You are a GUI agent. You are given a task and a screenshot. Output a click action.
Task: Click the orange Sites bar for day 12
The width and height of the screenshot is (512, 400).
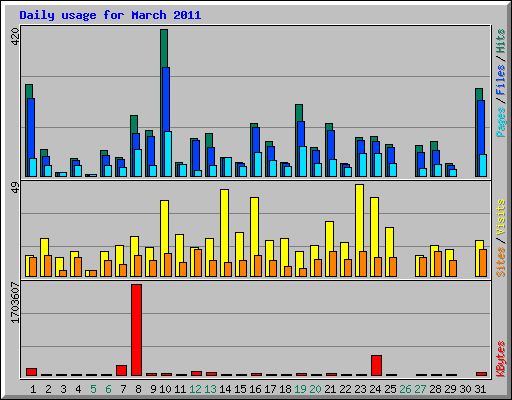click(x=198, y=263)
